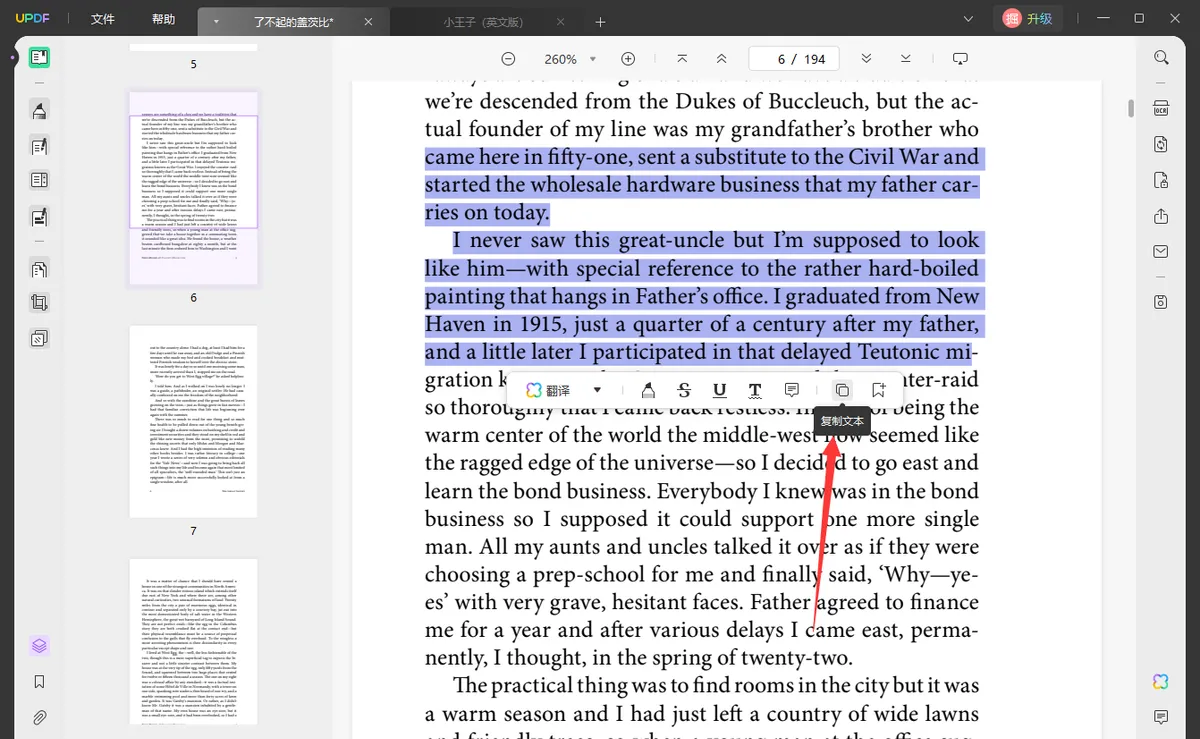Expand the 翻译 dropdown arrow
1200x739 pixels.
tap(597, 390)
